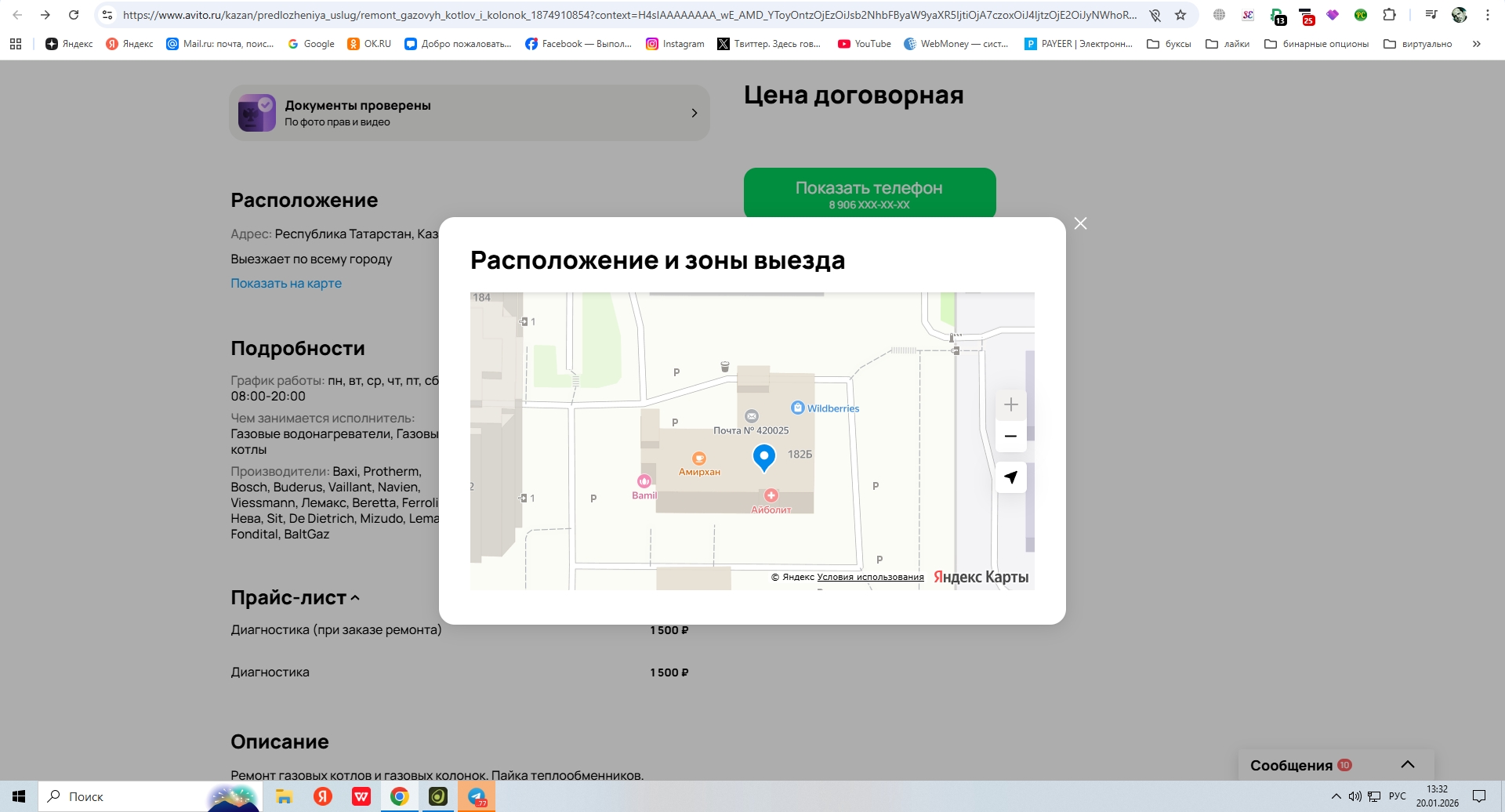
Task: Open the YouTube bookmark
Action: tap(865, 44)
